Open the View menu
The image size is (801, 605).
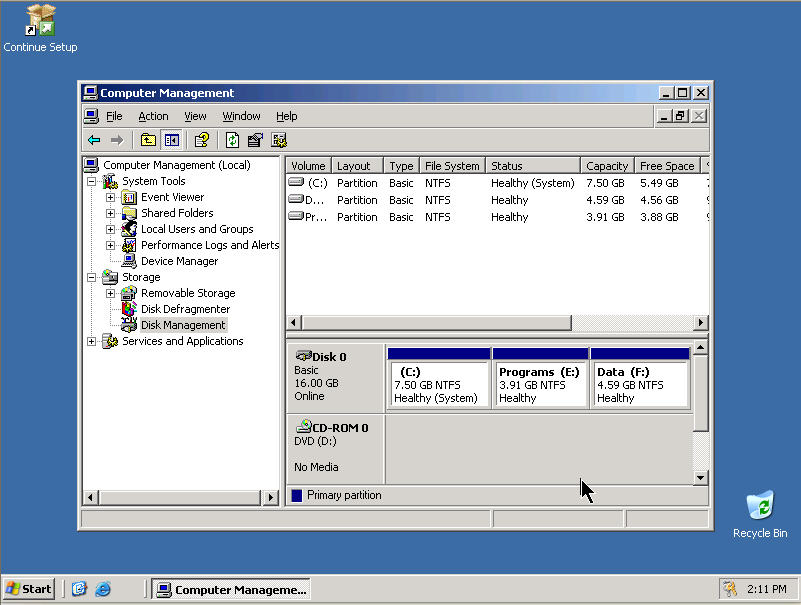[x=195, y=117]
